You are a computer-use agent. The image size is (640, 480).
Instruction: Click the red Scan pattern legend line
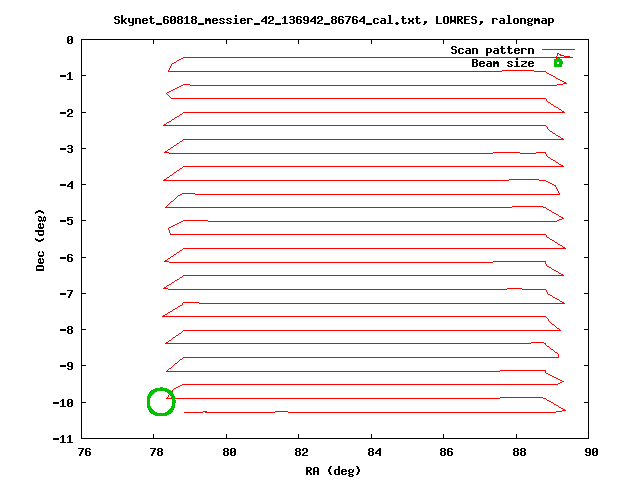point(558,49)
